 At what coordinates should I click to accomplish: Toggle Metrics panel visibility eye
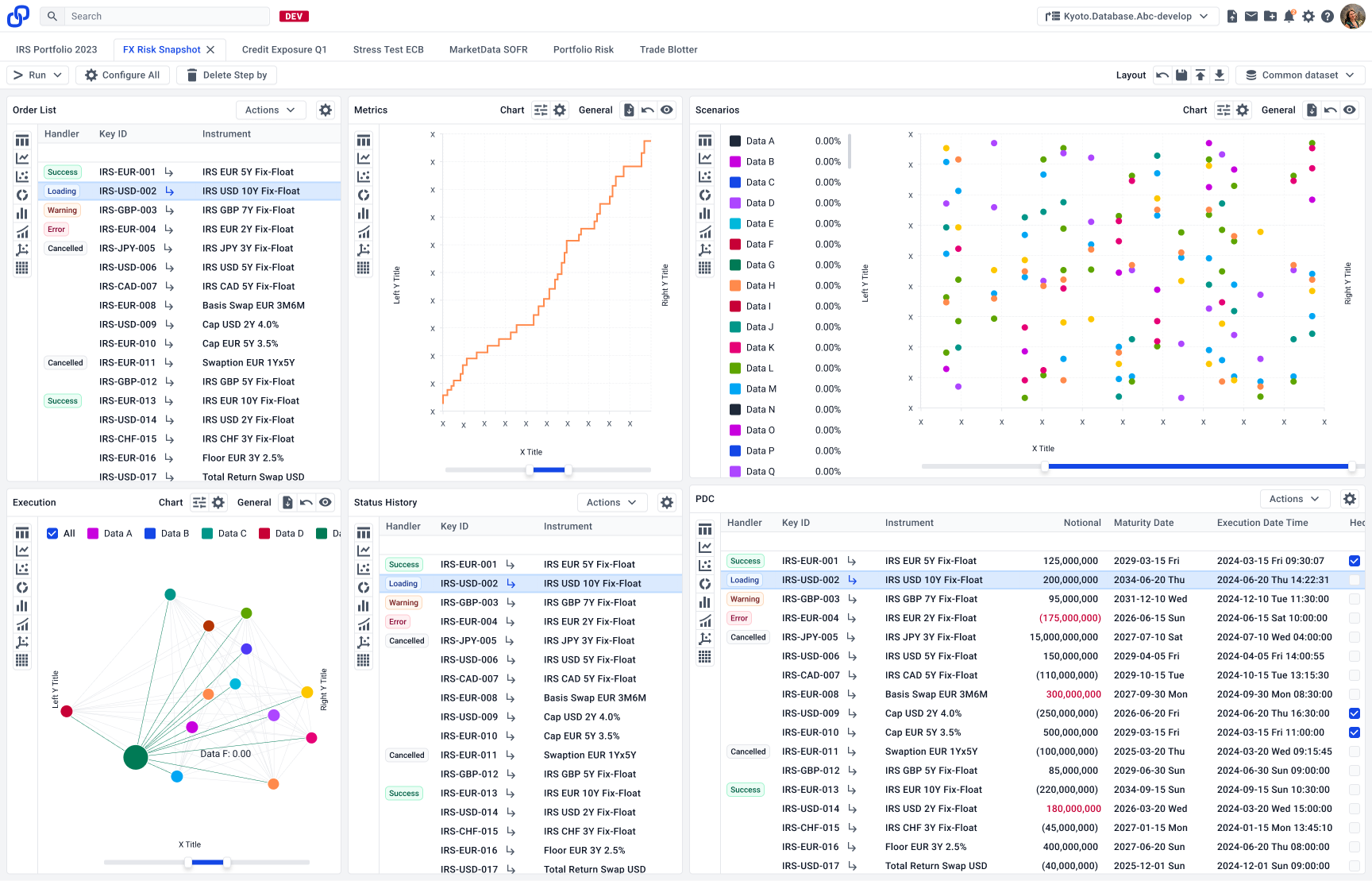coord(667,110)
